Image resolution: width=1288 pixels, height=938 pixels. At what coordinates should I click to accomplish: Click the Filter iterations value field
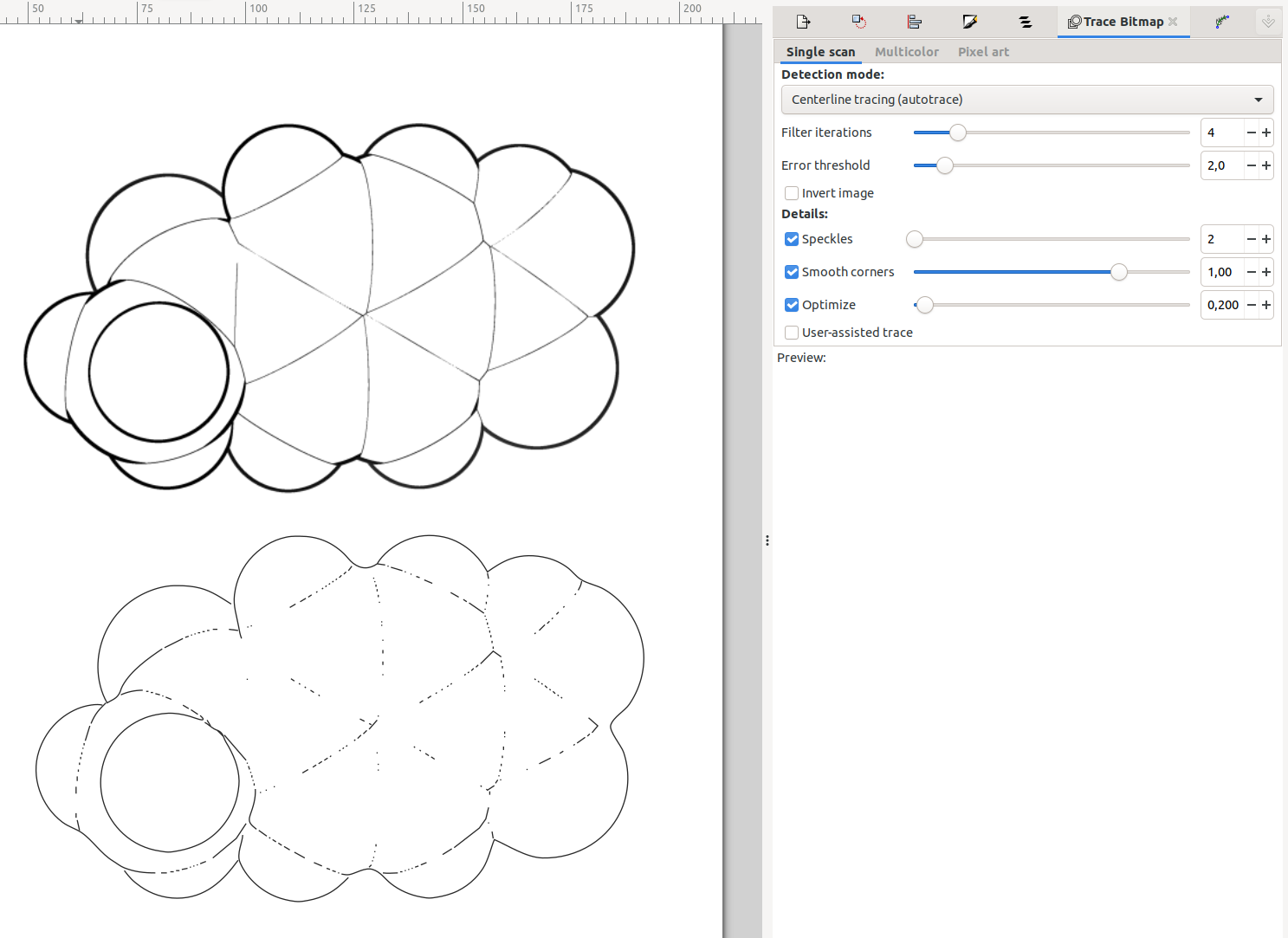tap(1222, 133)
